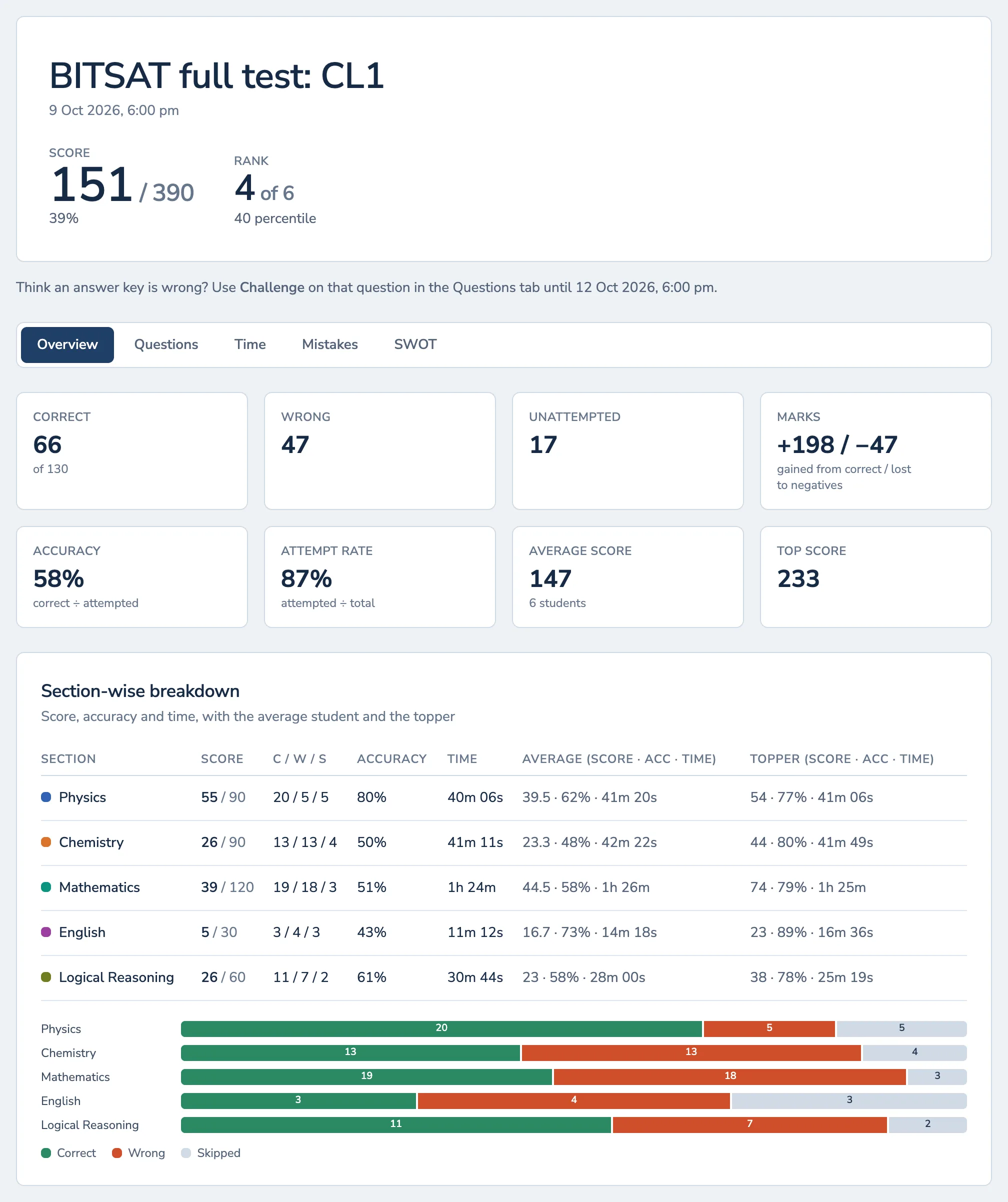Click the CORRECT card value 66
The width and height of the screenshot is (1008, 1202).
pos(47,444)
